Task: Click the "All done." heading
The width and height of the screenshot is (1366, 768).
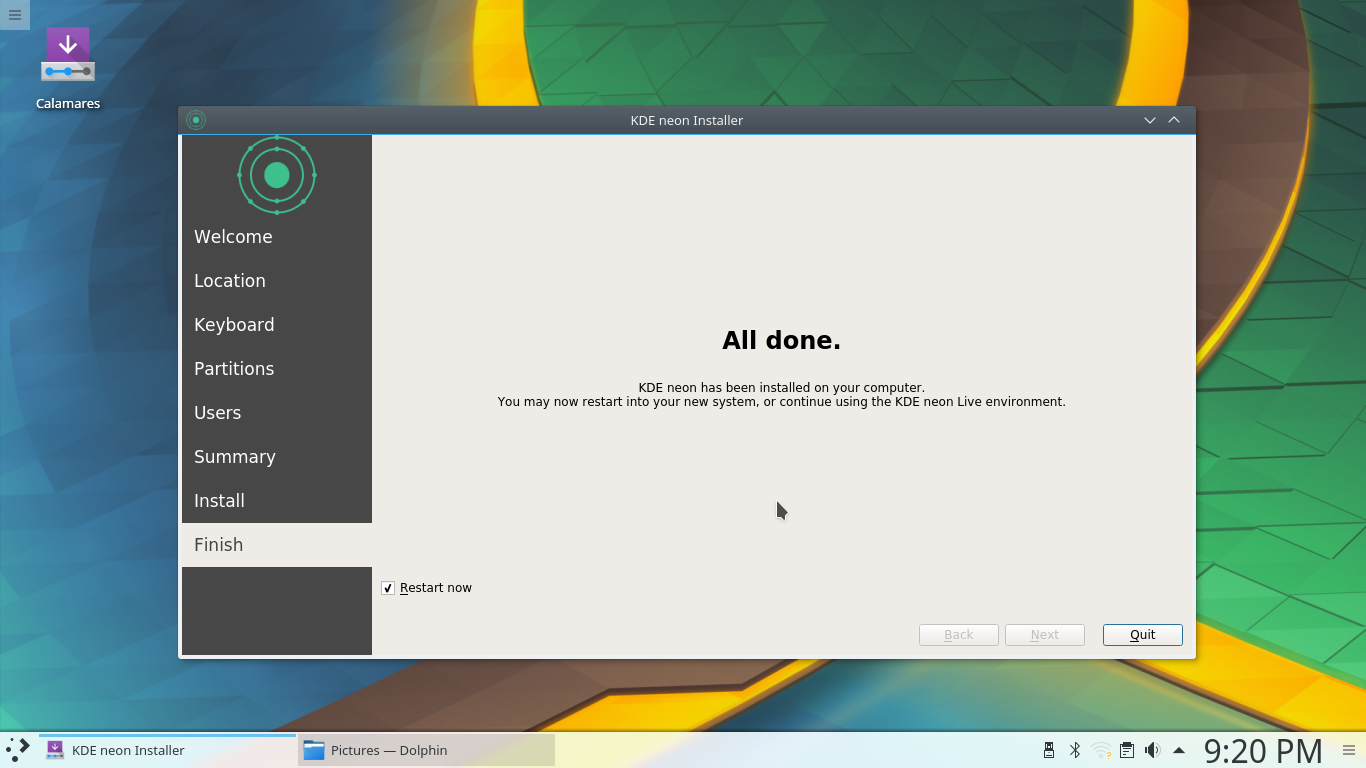Action: [x=781, y=340]
